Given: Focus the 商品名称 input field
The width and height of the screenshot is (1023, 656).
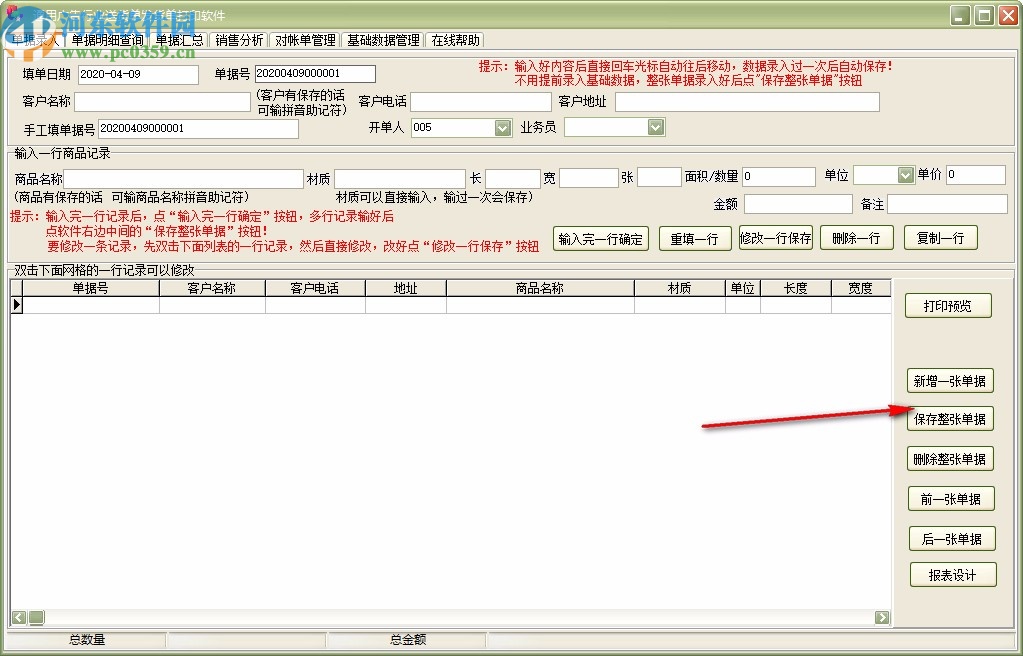Looking at the screenshot, I should [x=183, y=179].
